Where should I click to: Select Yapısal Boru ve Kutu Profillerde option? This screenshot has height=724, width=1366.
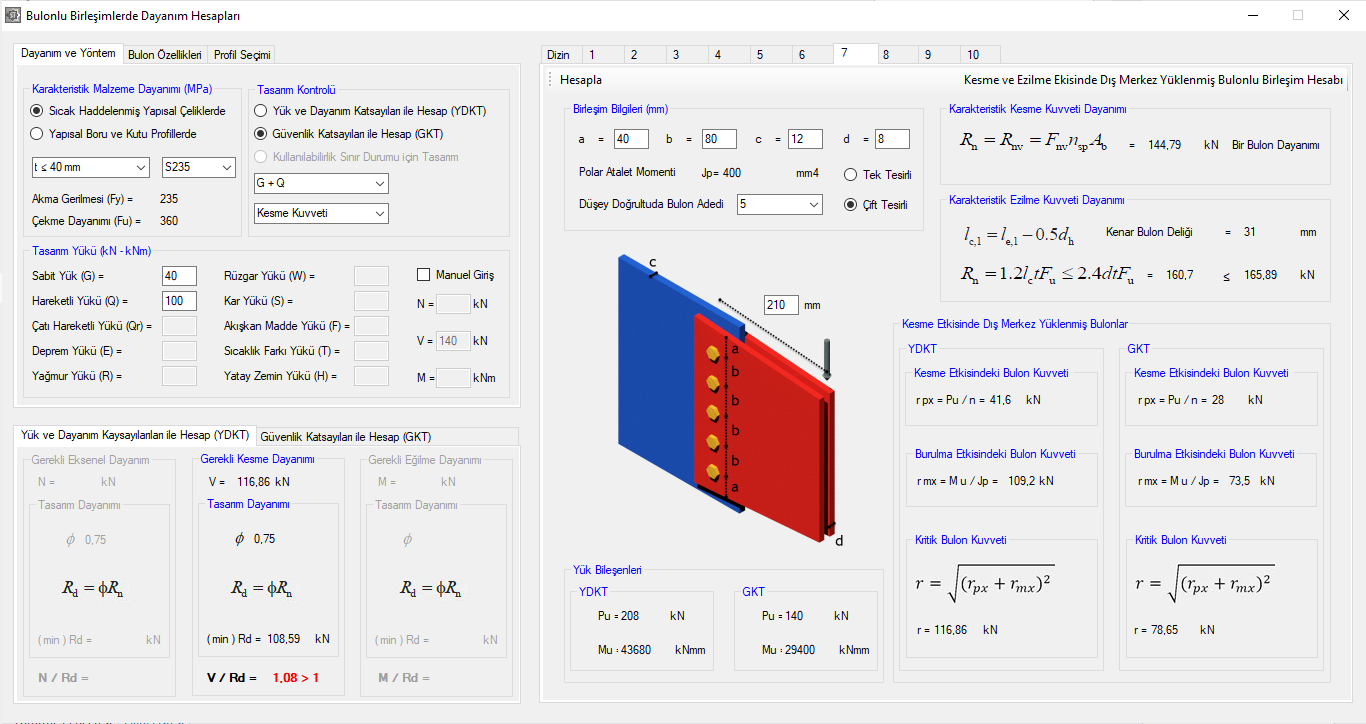tap(114, 133)
